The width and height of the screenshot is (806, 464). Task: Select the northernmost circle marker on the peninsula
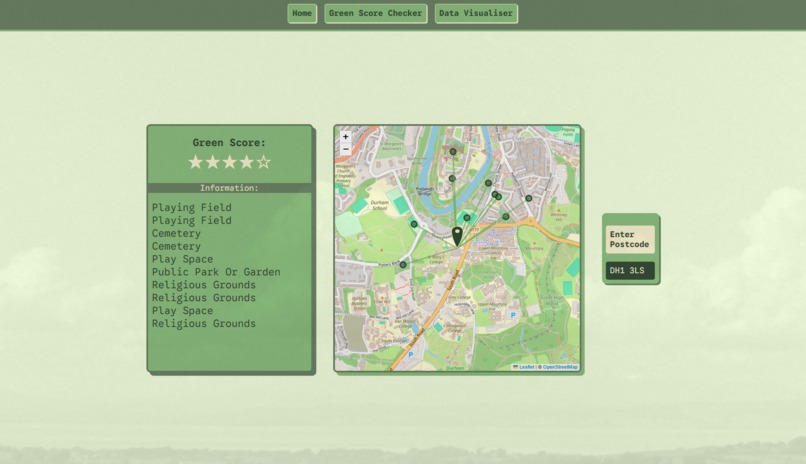coord(453,152)
